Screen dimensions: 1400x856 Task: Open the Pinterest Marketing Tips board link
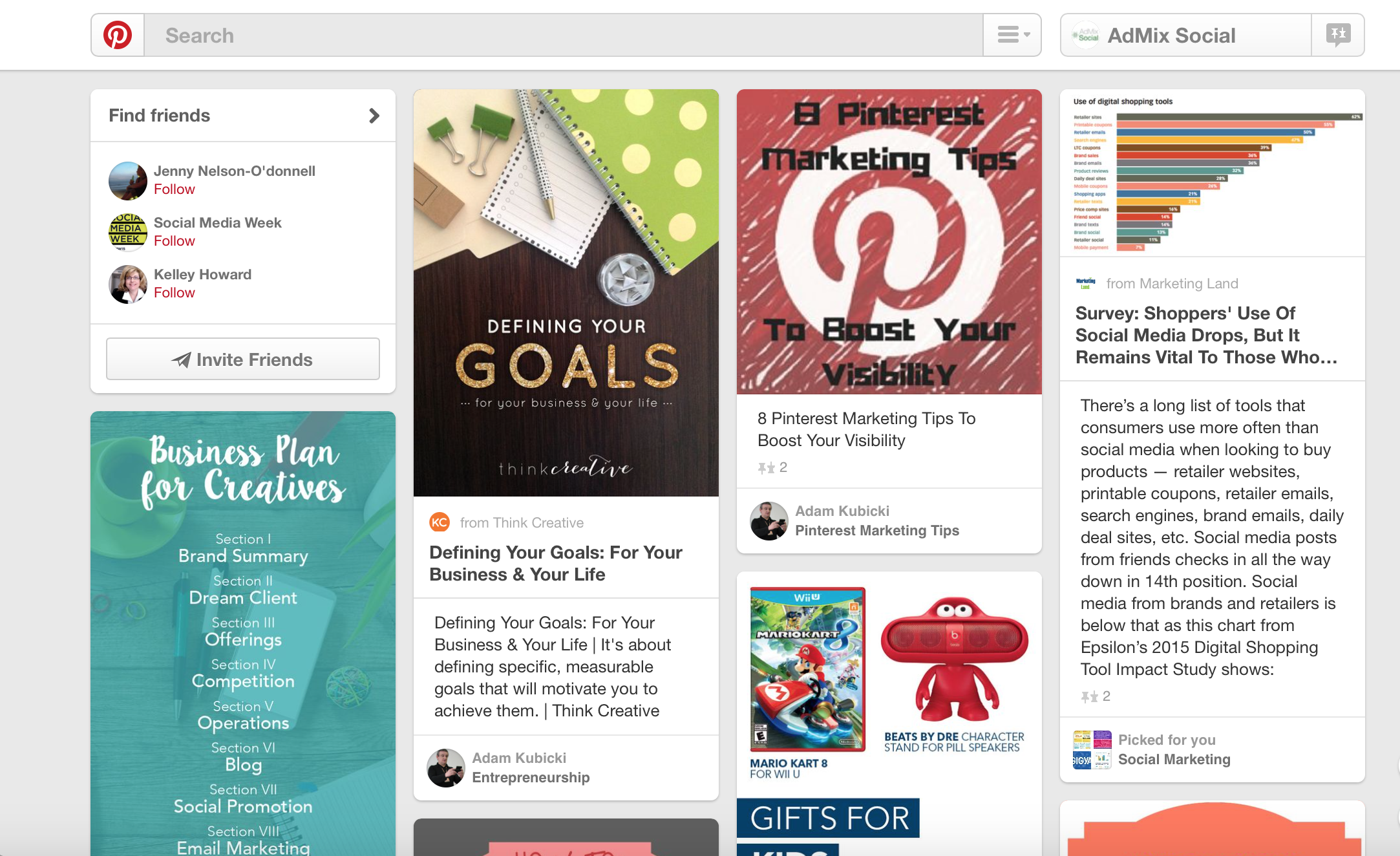coord(877,530)
